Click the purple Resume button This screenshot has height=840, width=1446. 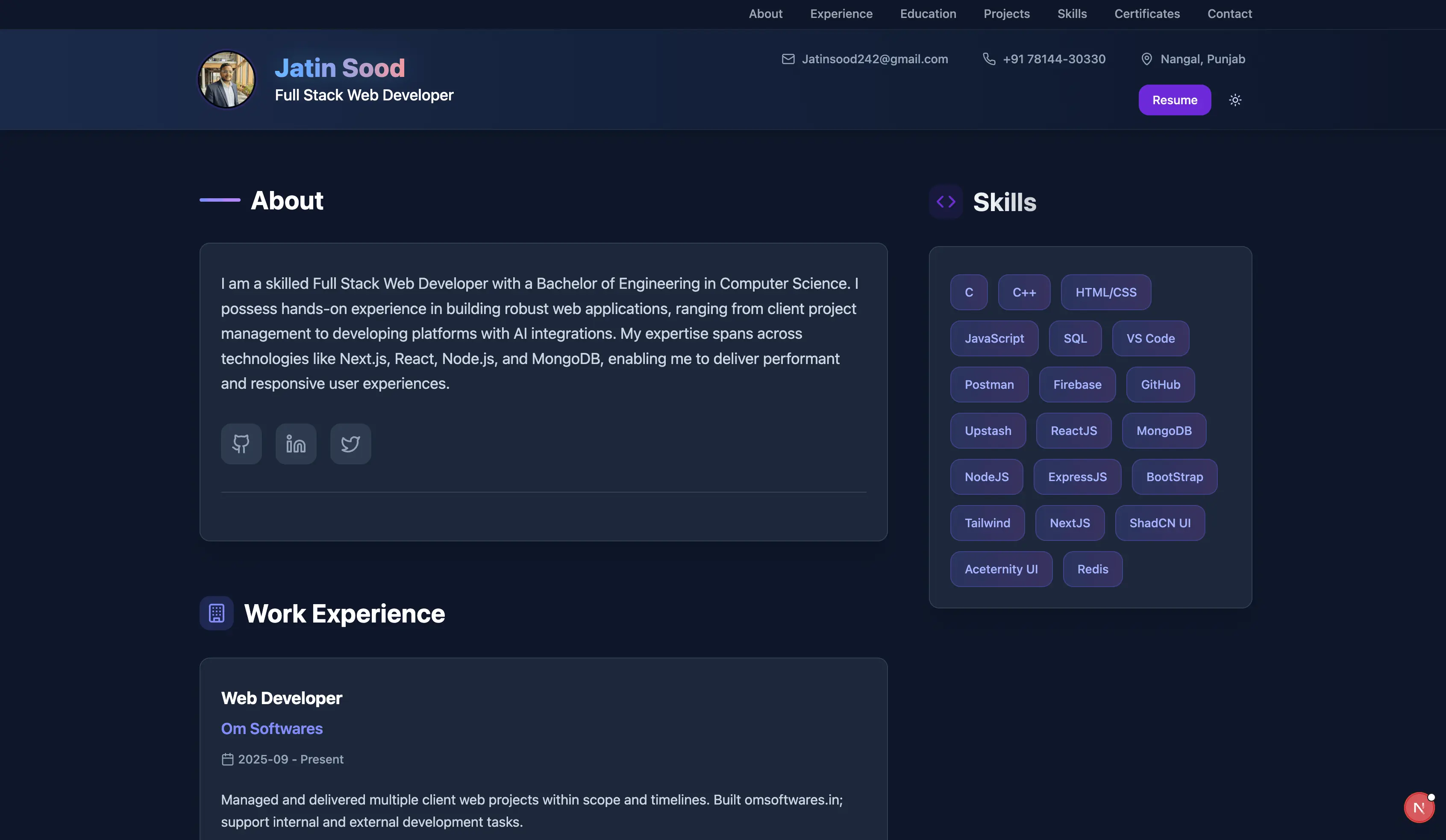1174,100
